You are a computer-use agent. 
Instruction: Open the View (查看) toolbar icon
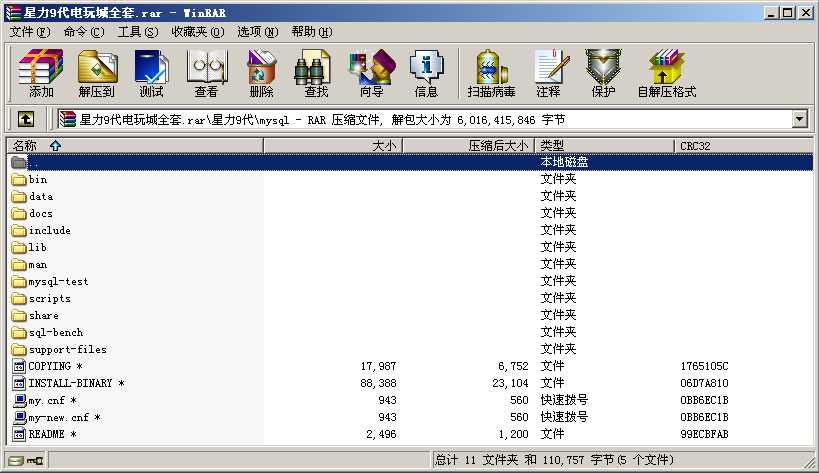[x=206, y=73]
